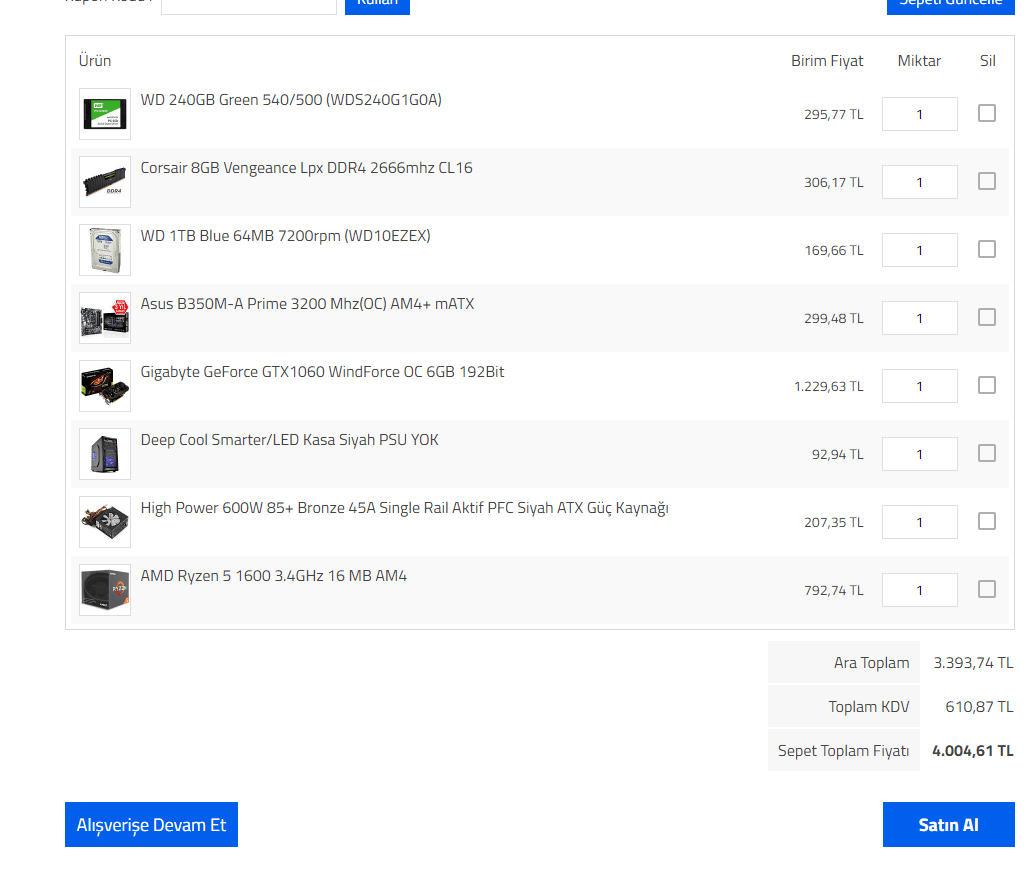1036x871 pixels.
Task: Open the Gigabyte GTX1060 graphics card thumbnail
Action: [x=104, y=386]
